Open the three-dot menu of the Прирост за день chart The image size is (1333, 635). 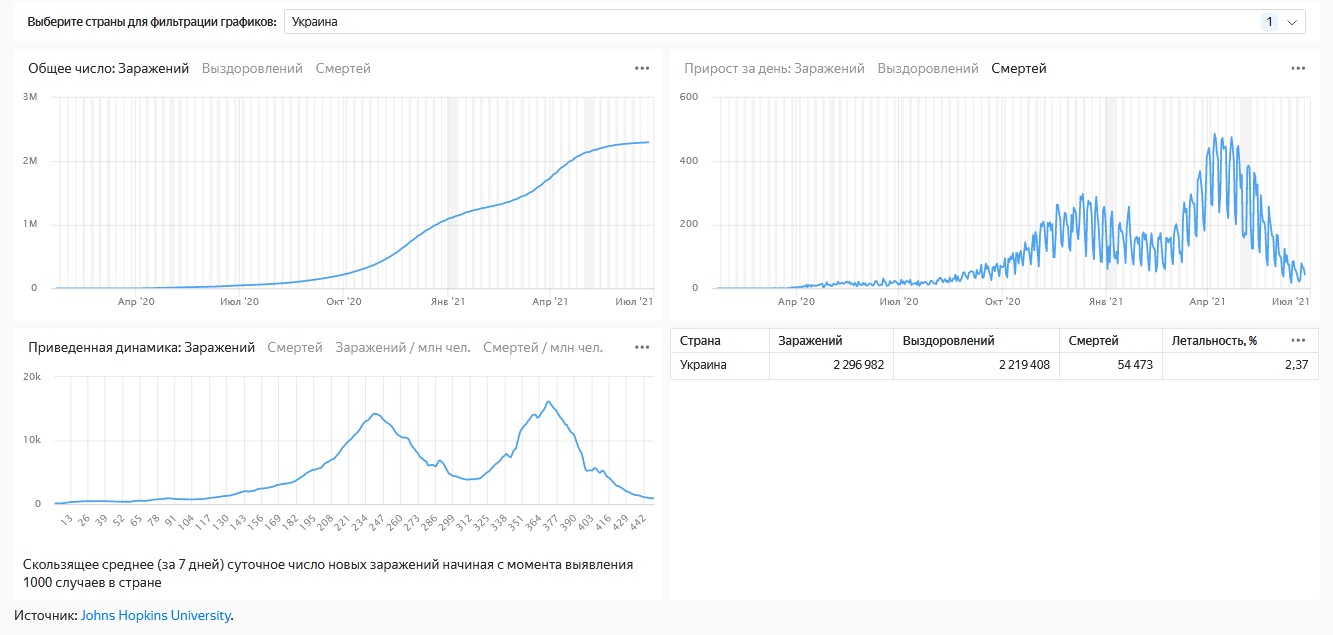tap(1298, 69)
